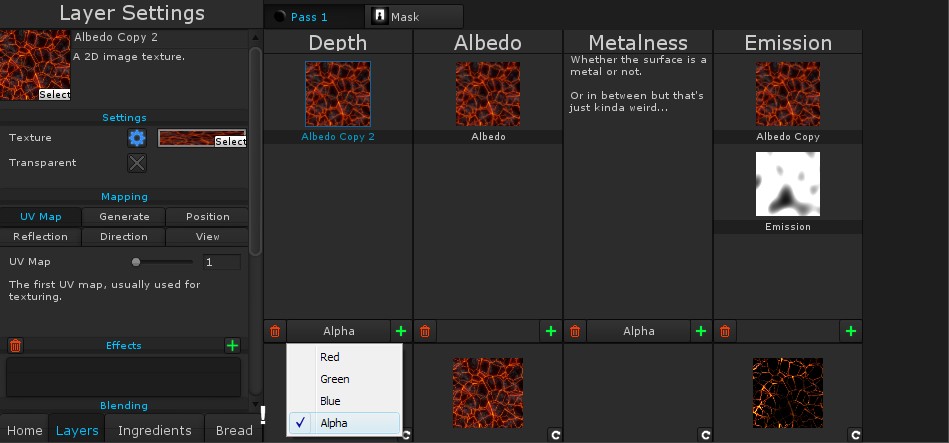Screen dimensions: 949x443
Task: Click the trash icon in Albedo column
Action: [x=425, y=331]
